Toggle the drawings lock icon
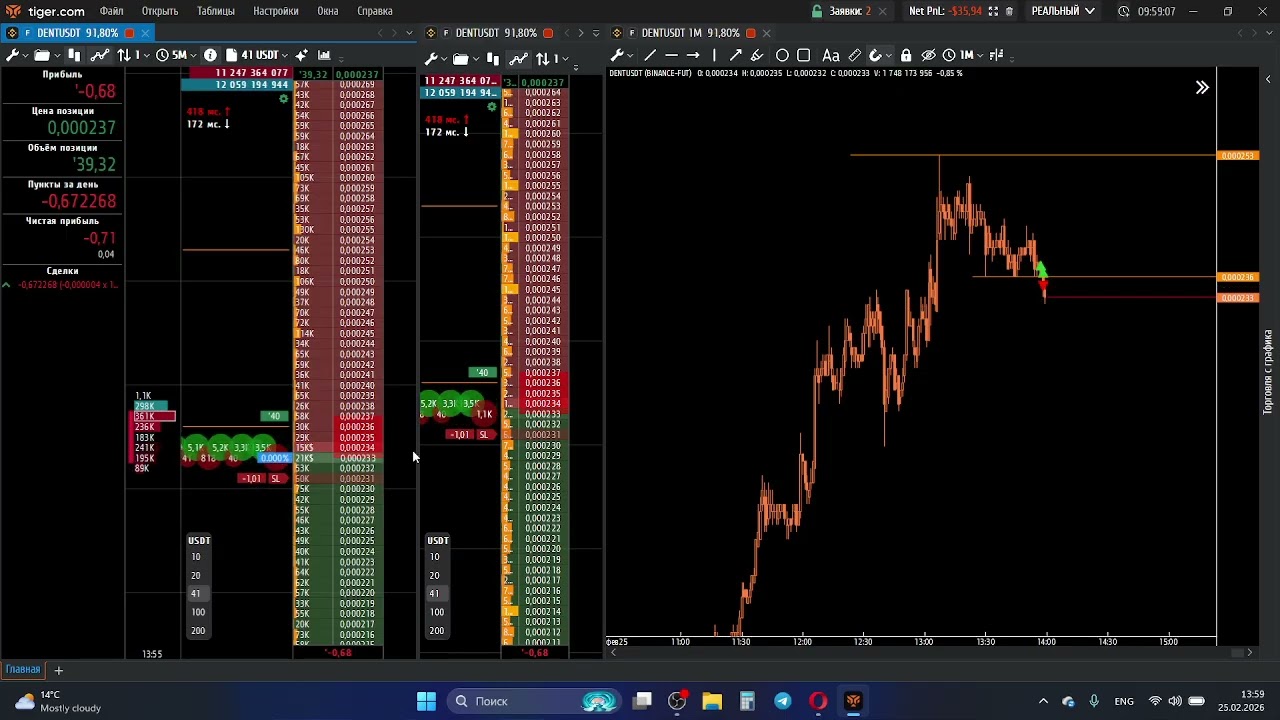Image resolution: width=1280 pixels, height=720 pixels. coord(906,56)
